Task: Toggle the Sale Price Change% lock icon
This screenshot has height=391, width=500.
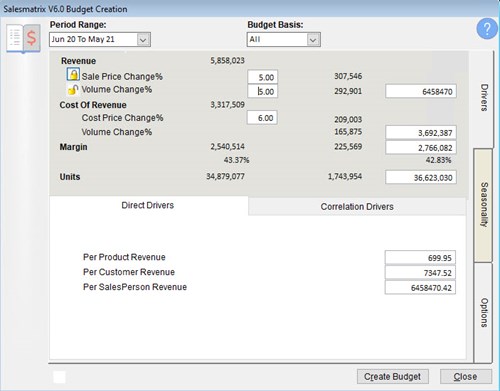Action: (73, 74)
